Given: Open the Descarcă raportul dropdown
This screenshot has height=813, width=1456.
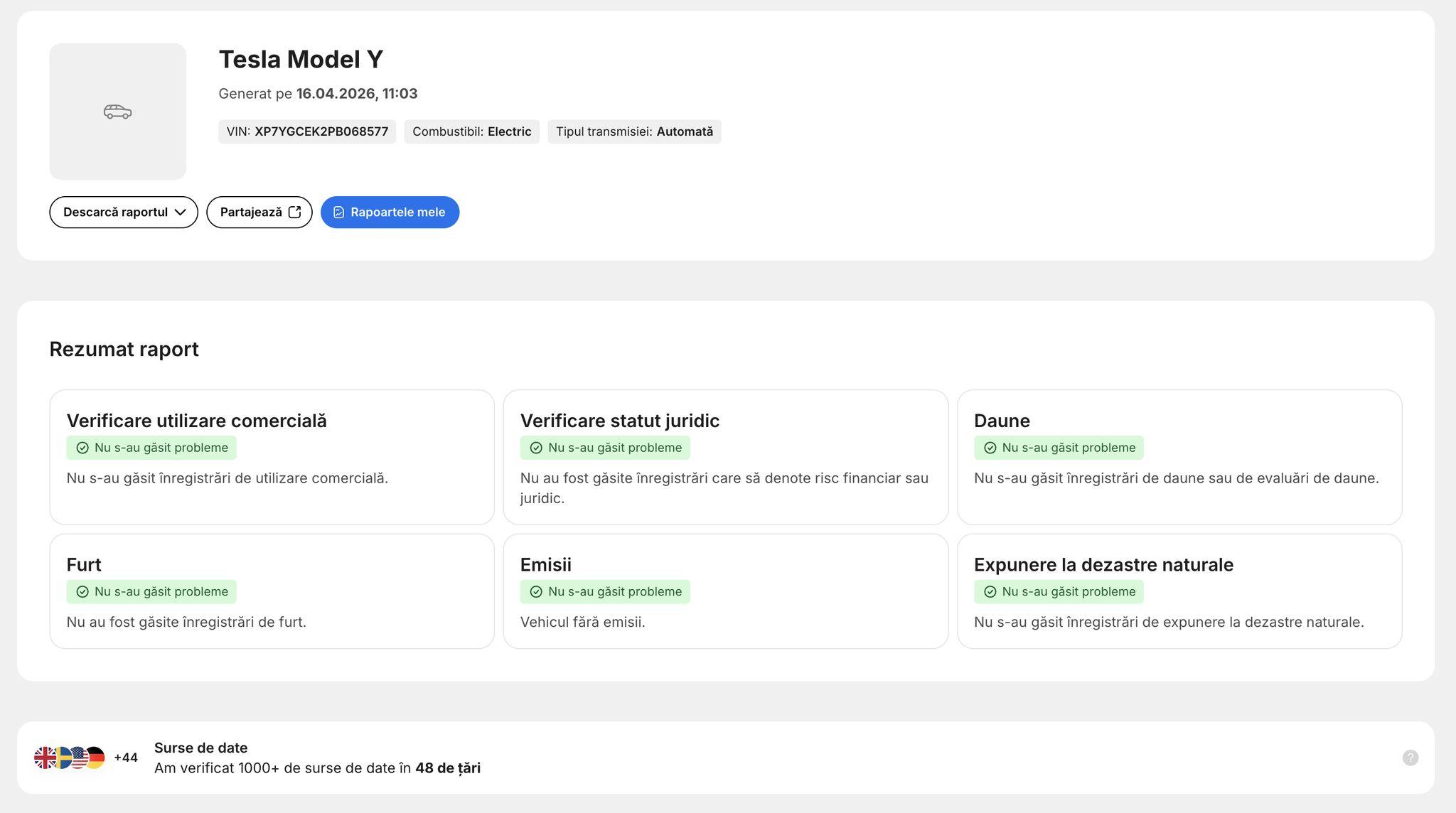Looking at the screenshot, I should click(124, 212).
